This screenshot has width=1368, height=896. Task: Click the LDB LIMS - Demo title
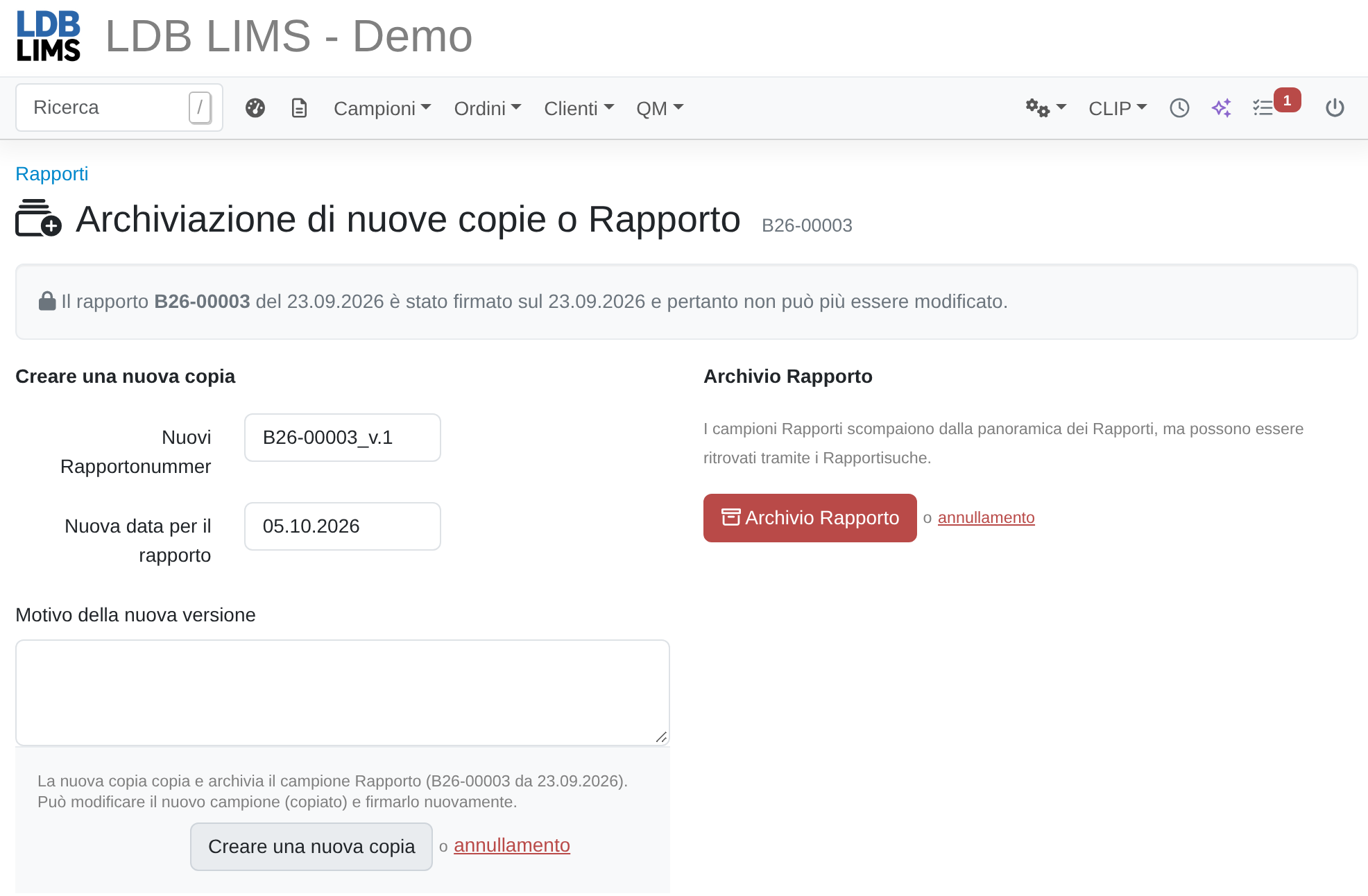click(289, 36)
